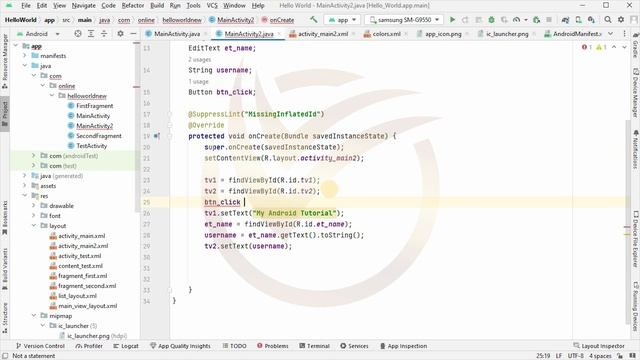
Task: Collapse the res folder
Action: point(24,196)
